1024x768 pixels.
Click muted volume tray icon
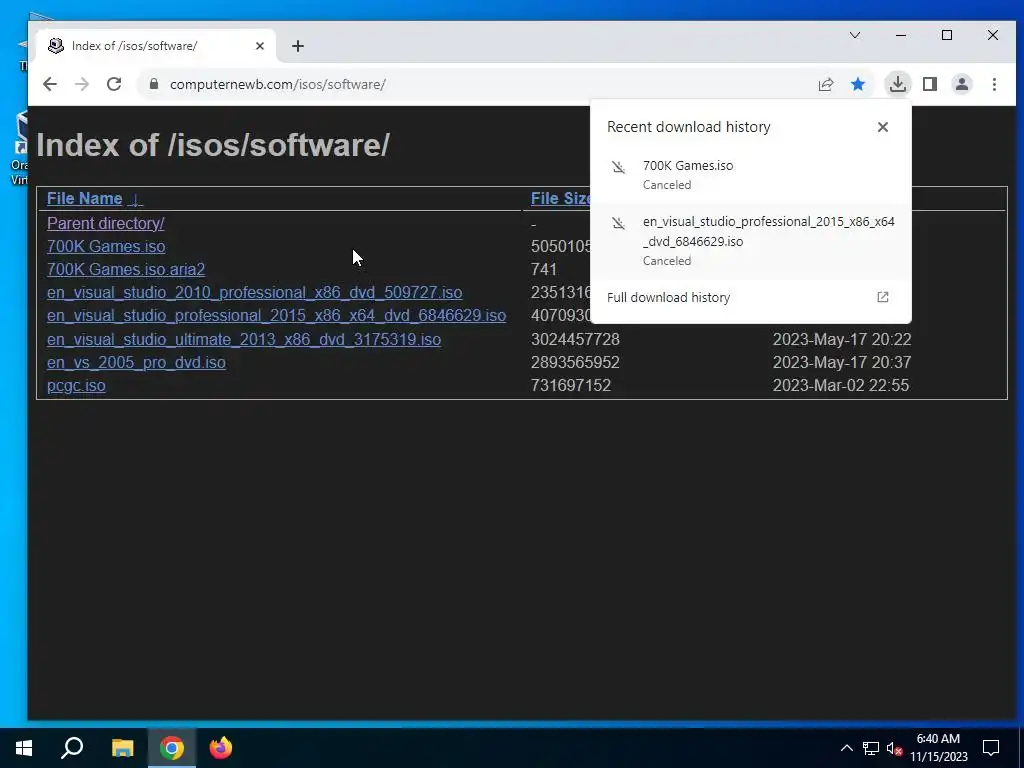click(x=894, y=748)
